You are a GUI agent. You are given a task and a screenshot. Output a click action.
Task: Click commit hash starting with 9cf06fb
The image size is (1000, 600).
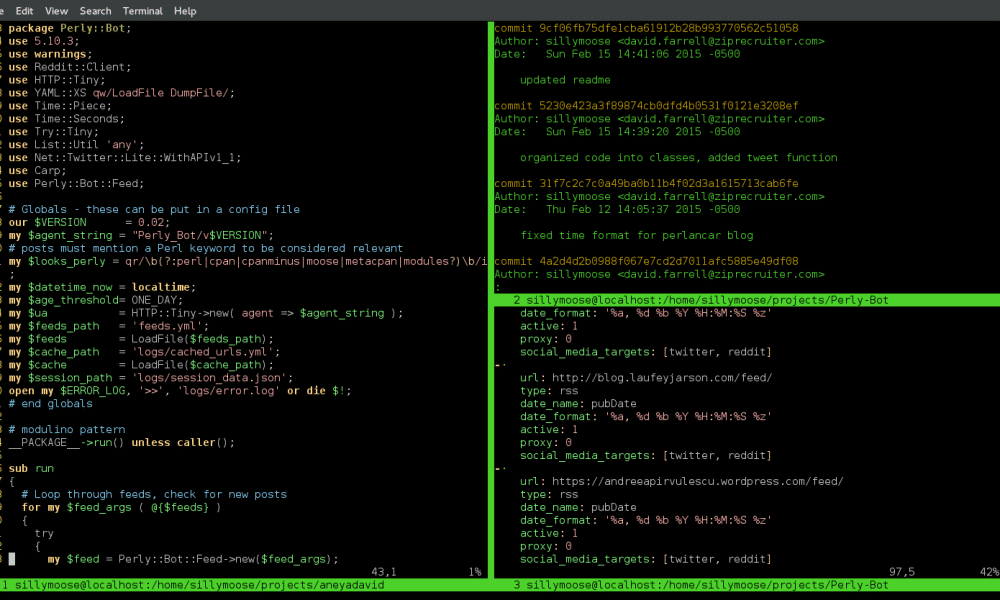668,28
